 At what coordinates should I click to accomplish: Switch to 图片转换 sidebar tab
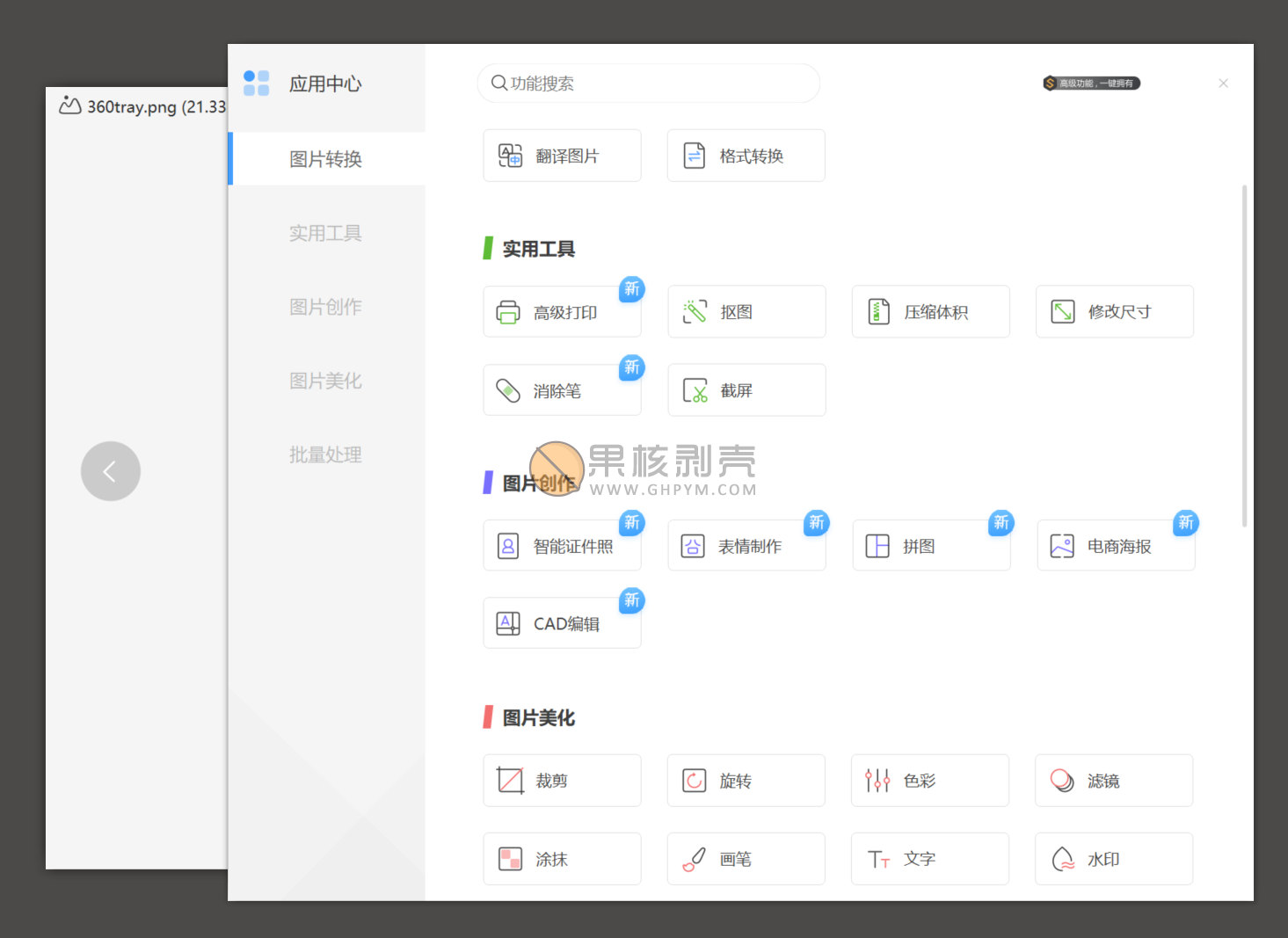click(326, 159)
